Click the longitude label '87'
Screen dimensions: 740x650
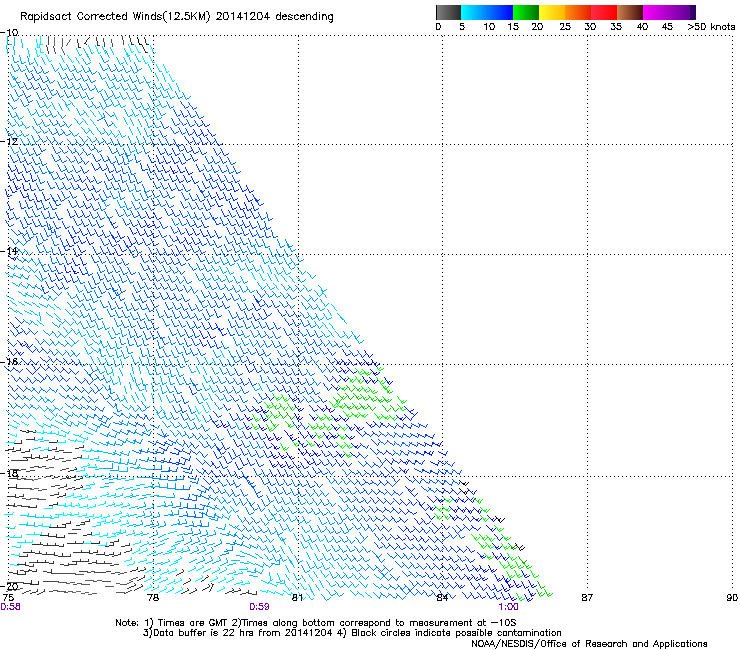(x=587, y=598)
